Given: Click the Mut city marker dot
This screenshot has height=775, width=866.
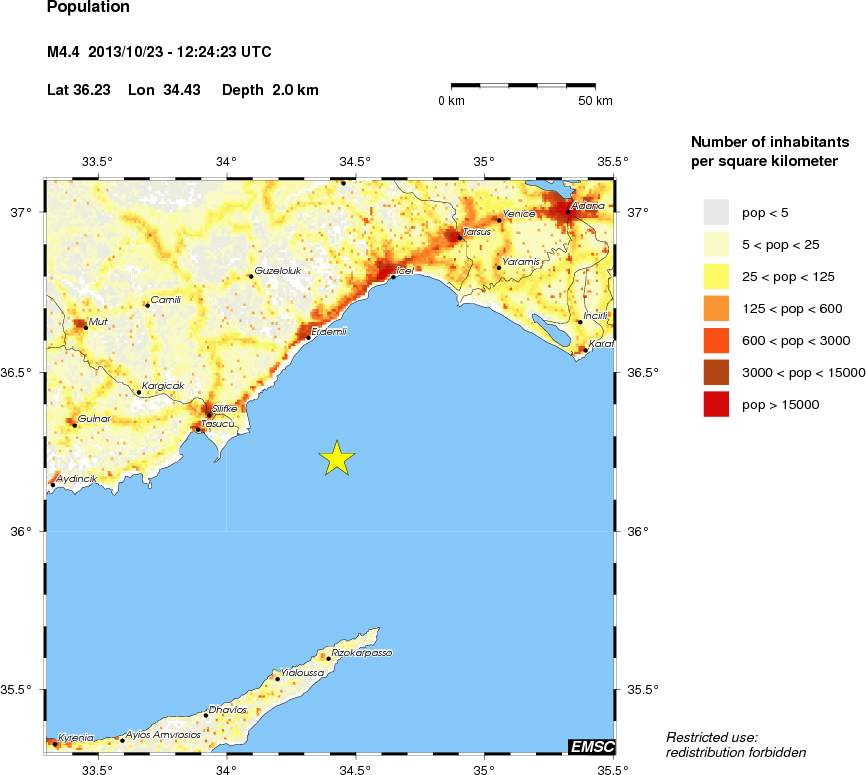Looking at the screenshot, I should point(84,328).
